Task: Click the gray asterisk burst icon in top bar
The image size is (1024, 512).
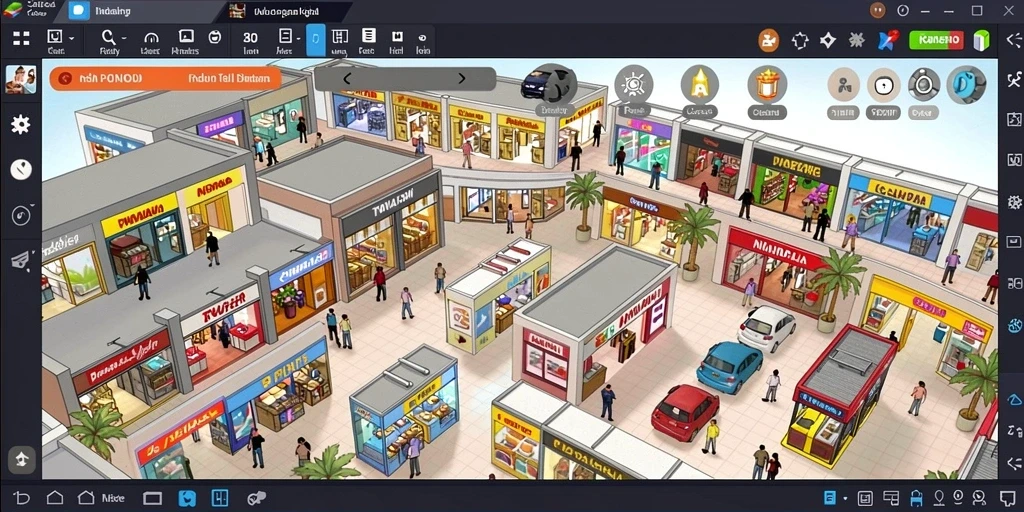Action: (856, 40)
